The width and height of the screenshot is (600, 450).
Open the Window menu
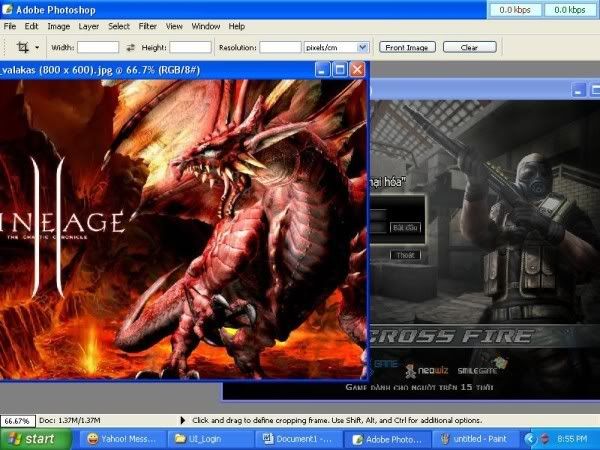coord(205,26)
